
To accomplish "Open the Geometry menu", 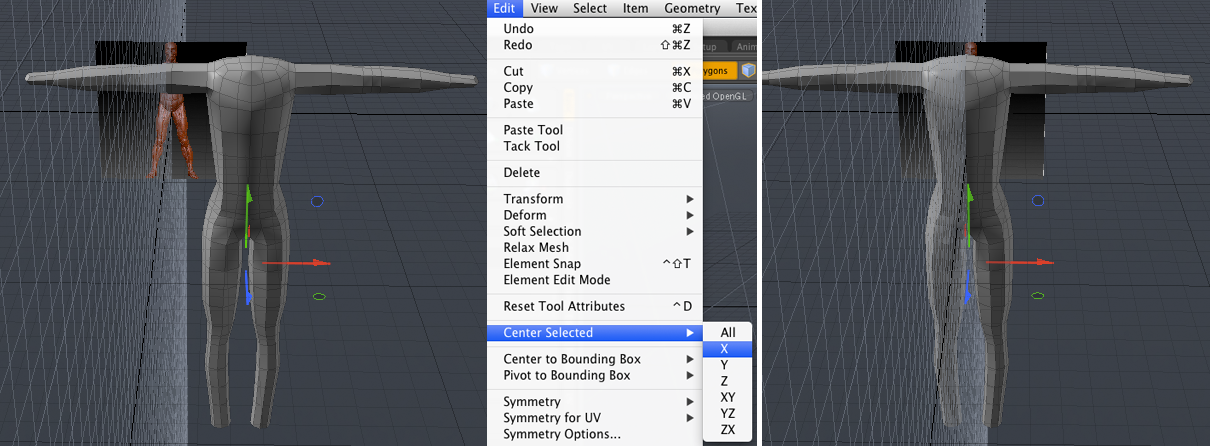I will pos(692,8).
